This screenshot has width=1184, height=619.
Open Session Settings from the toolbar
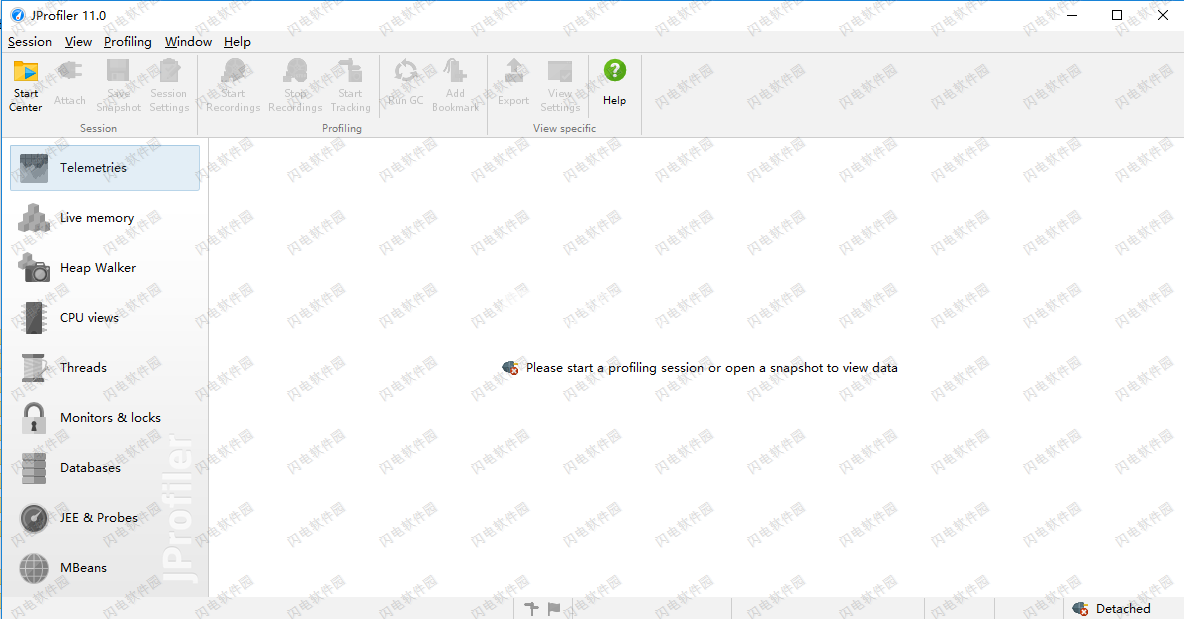point(169,85)
